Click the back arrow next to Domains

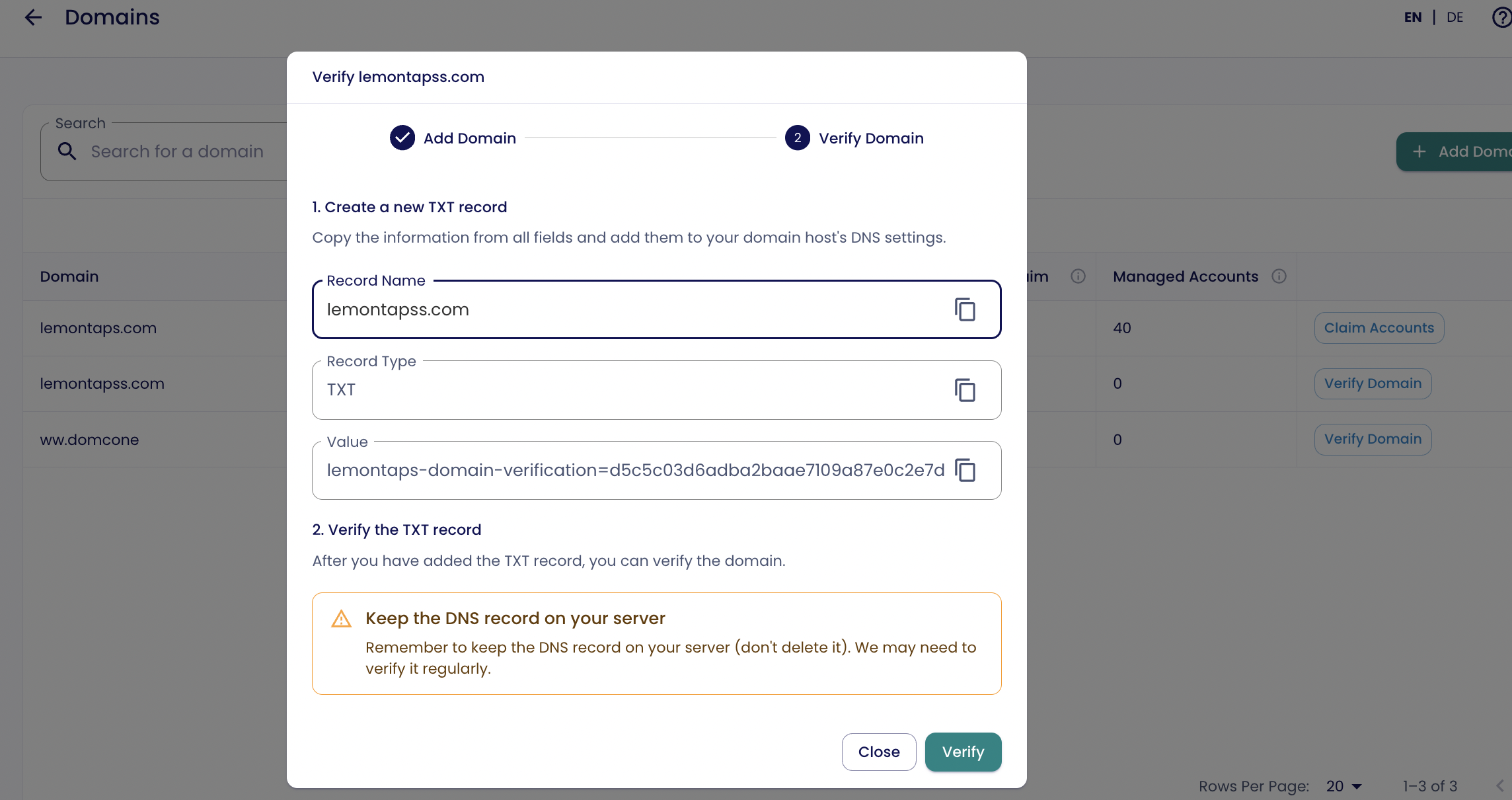pyautogui.click(x=33, y=17)
